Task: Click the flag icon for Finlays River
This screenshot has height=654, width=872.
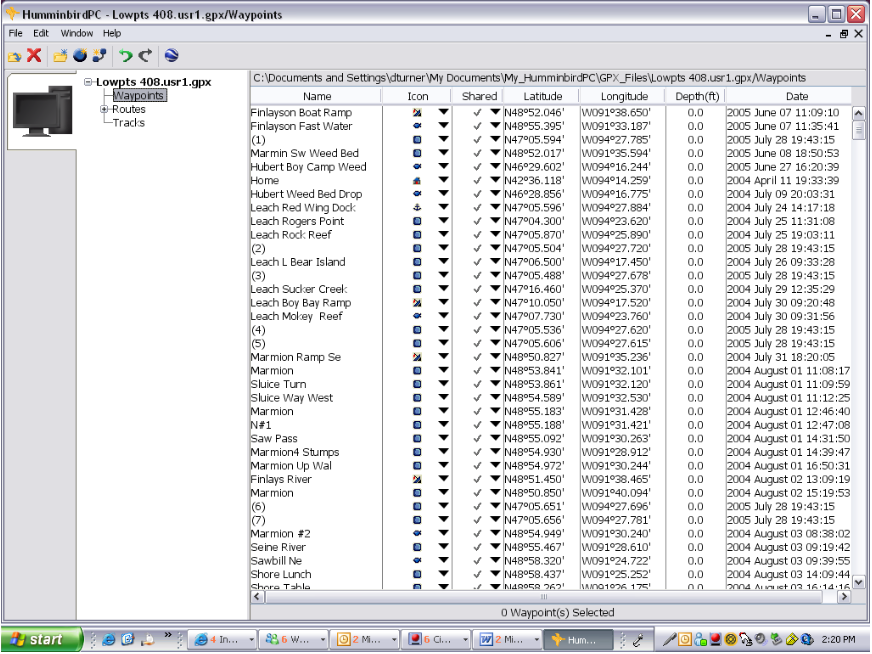Action: (417, 479)
